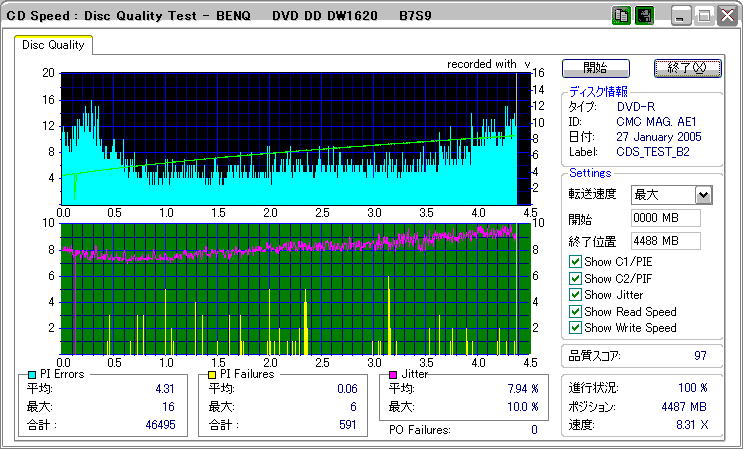Click inside the PI Errors upper graph
This screenshot has height=449, width=743.
pyautogui.click(x=295, y=138)
